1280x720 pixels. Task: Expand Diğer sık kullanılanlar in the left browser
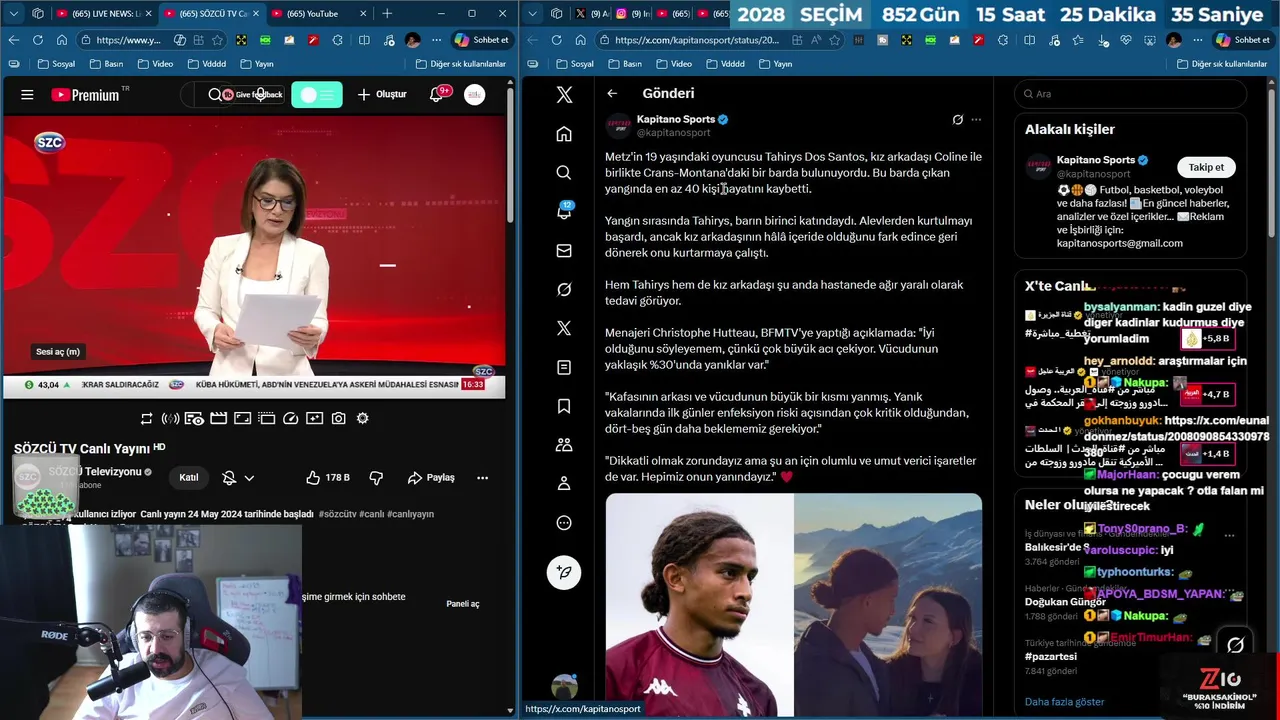coord(460,64)
